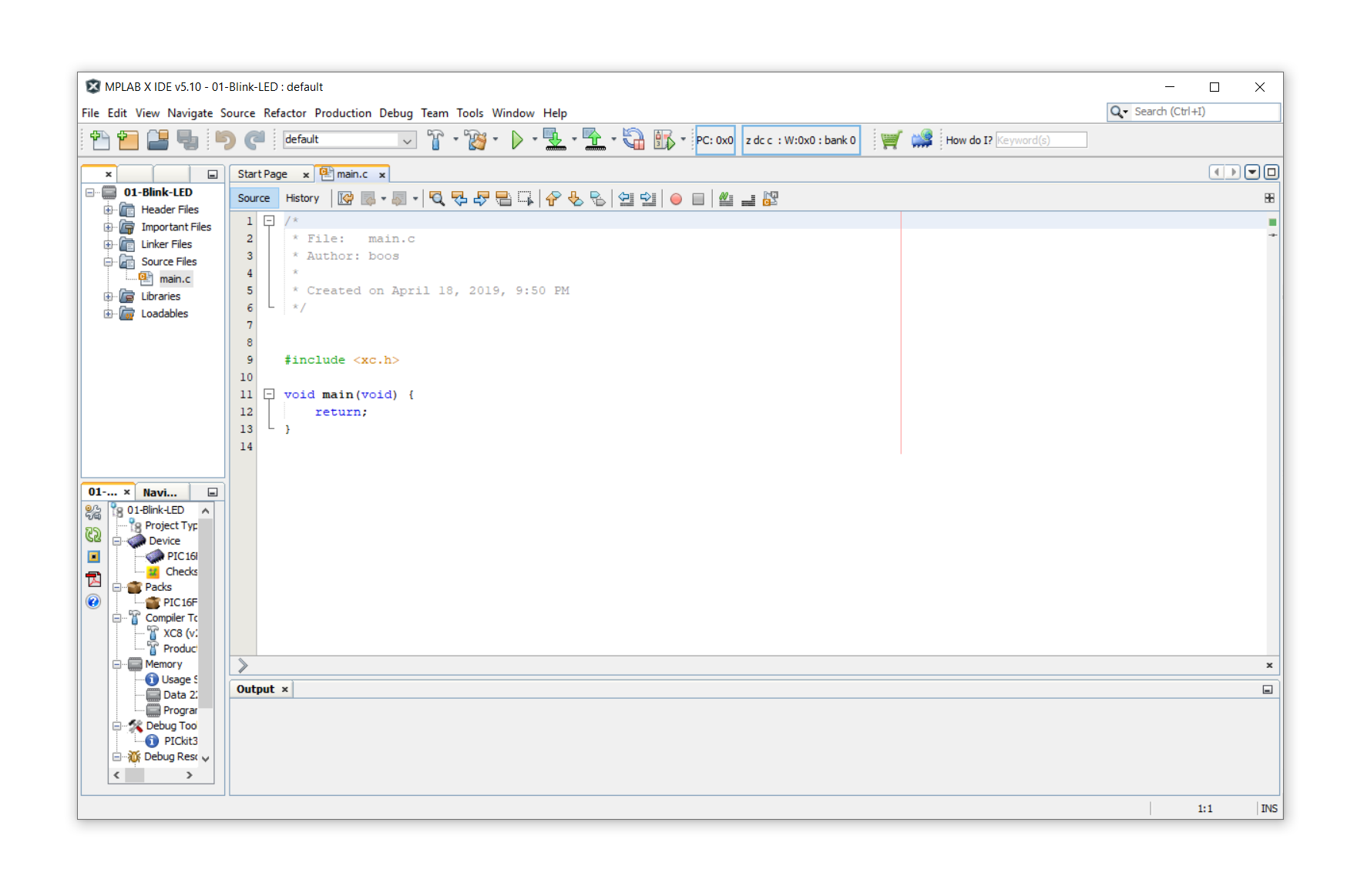Toggle the rectangular selection editor button
Viewport: 1364px width, 896px height.
(x=526, y=199)
